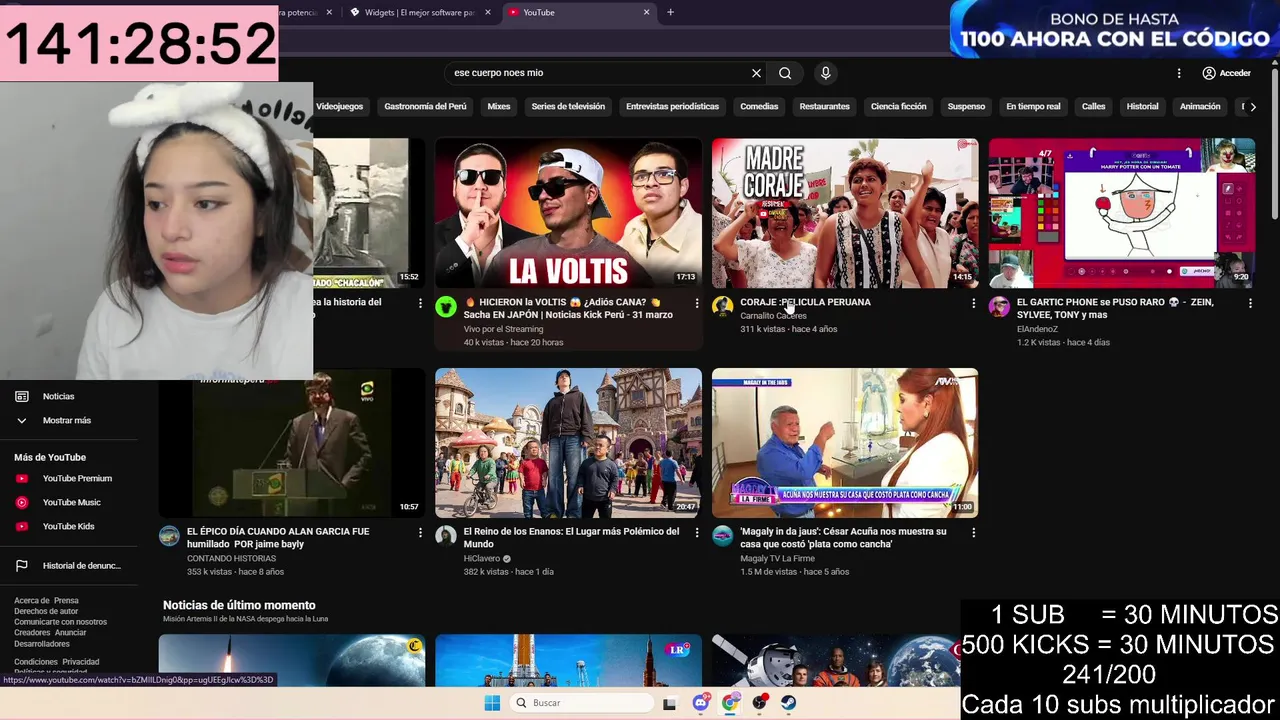Play the Gartic Phone video thumbnail
Image resolution: width=1280 pixels, height=720 pixels.
1122,213
